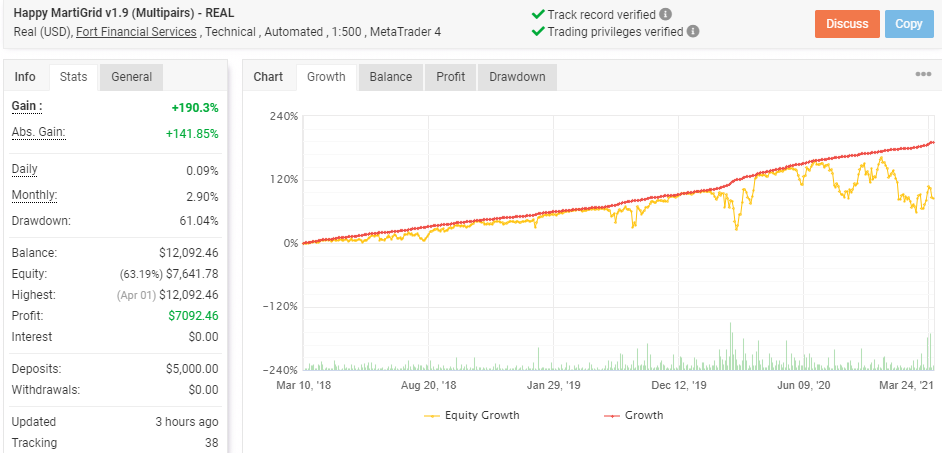Click the blue Copy button
Image resolution: width=942 pixels, height=453 pixels.
coord(909,24)
